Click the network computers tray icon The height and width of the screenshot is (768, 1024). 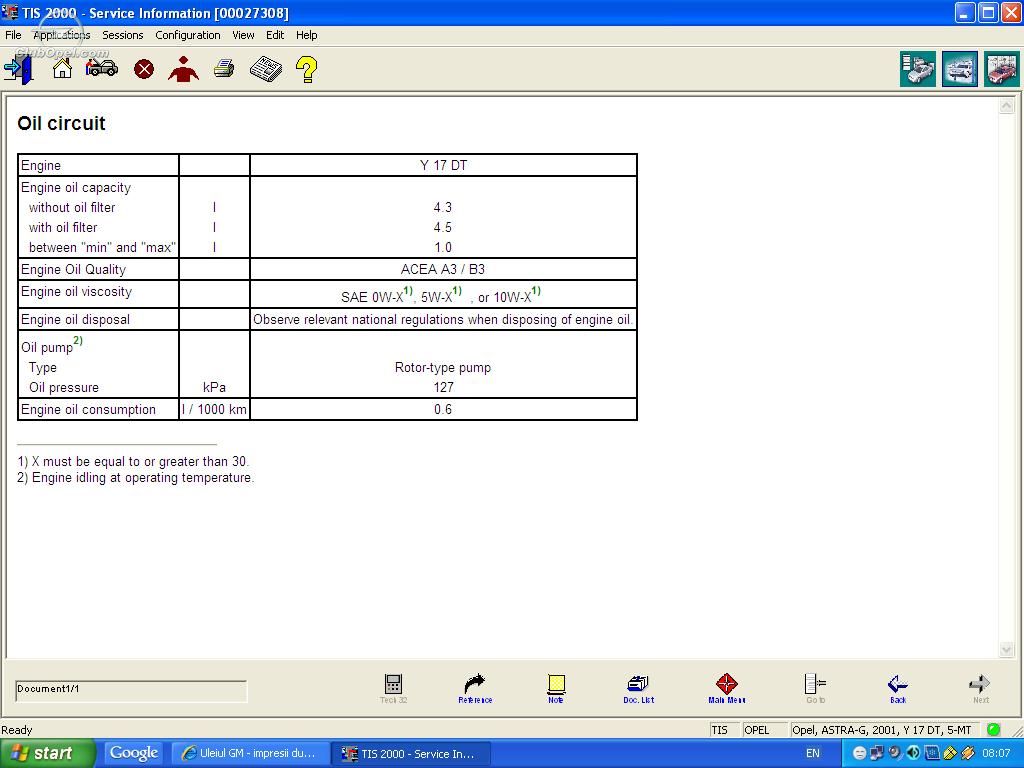(877, 753)
